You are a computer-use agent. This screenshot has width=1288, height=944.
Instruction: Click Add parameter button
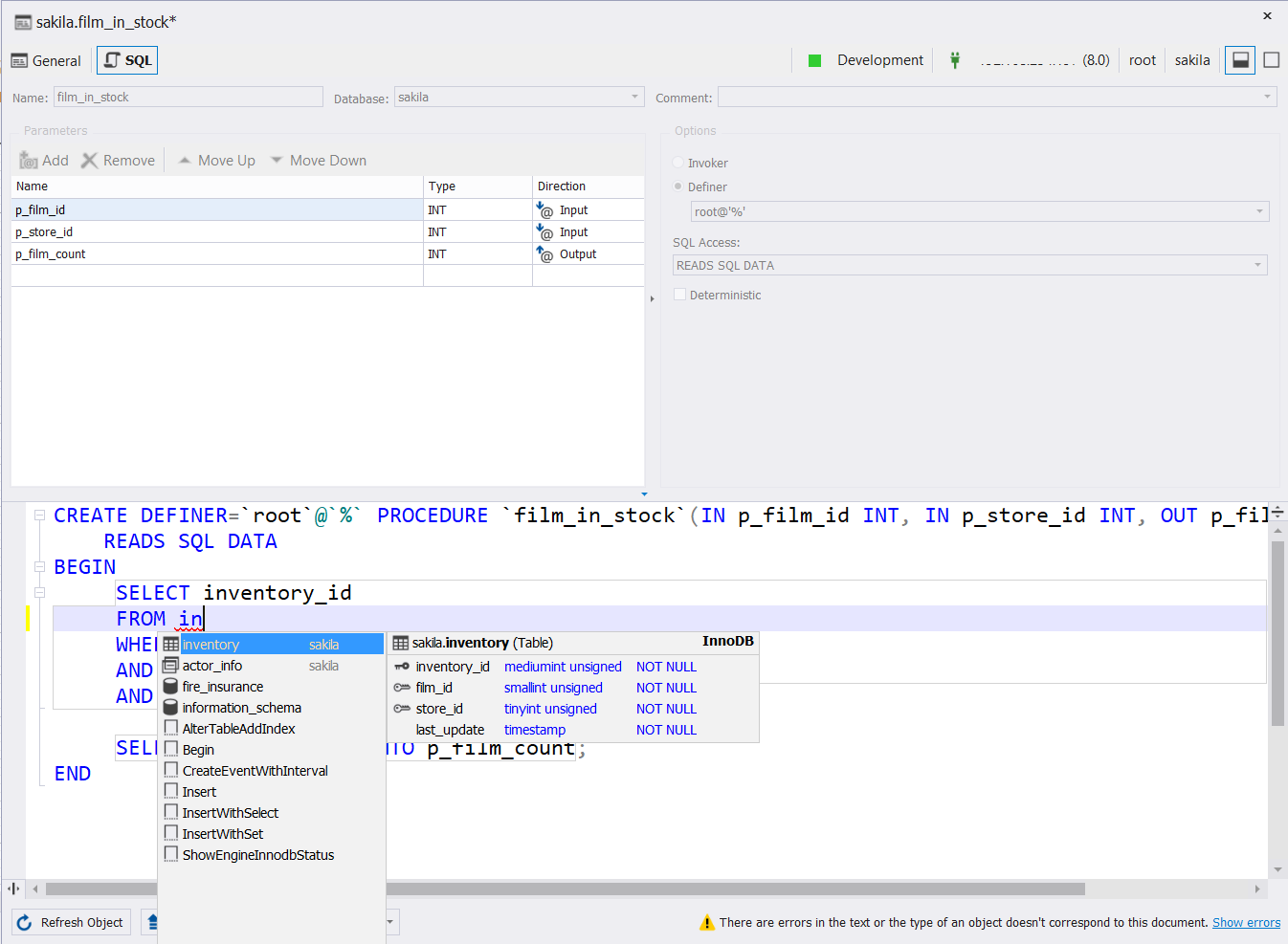tap(44, 161)
